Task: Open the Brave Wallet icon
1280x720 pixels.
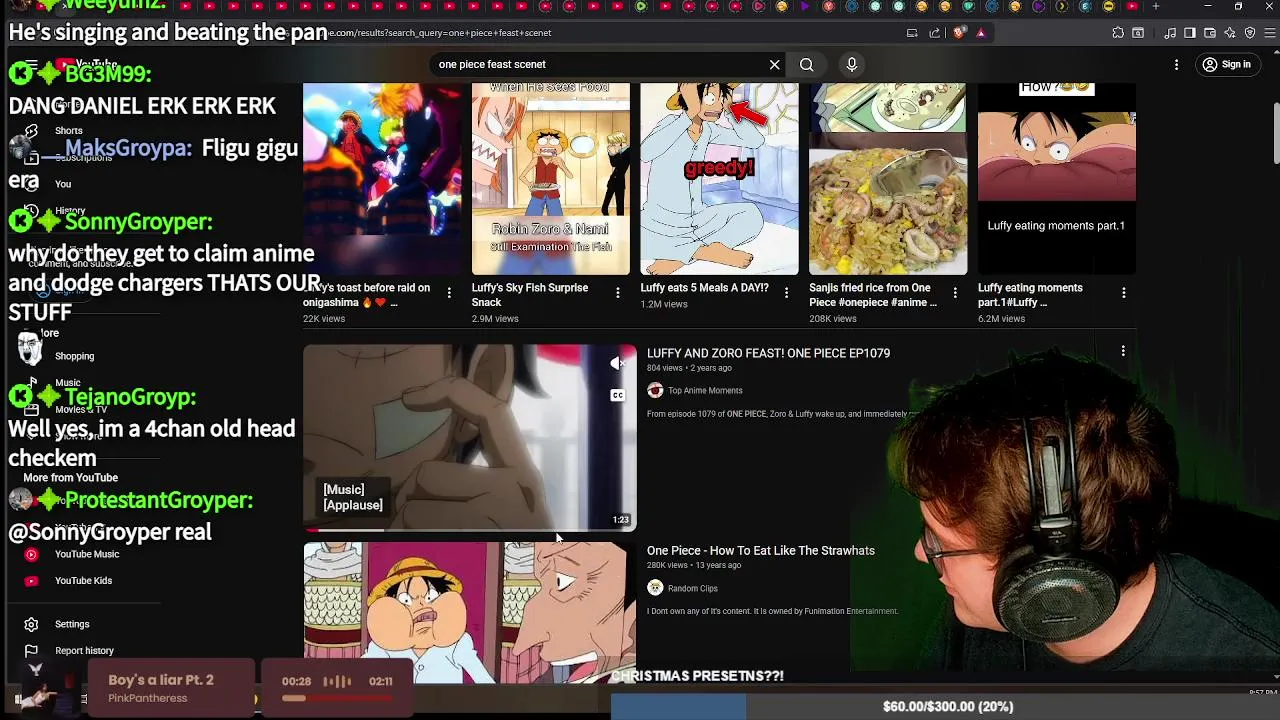Action: [1210, 33]
